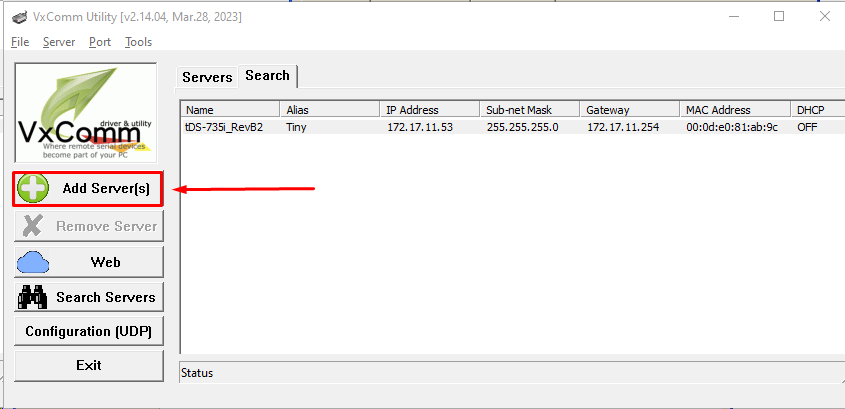The height and width of the screenshot is (409, 845).
Task: Select the Search tab
Action: [267, 76]
